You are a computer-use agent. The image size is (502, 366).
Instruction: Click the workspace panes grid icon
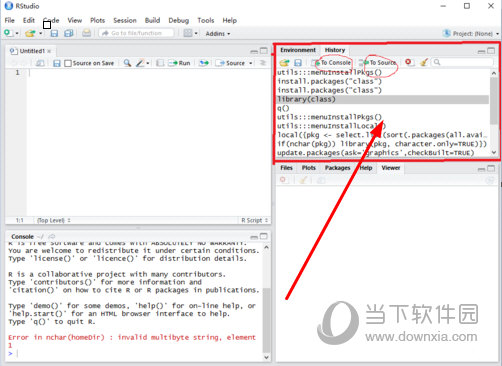pos(188,33)
